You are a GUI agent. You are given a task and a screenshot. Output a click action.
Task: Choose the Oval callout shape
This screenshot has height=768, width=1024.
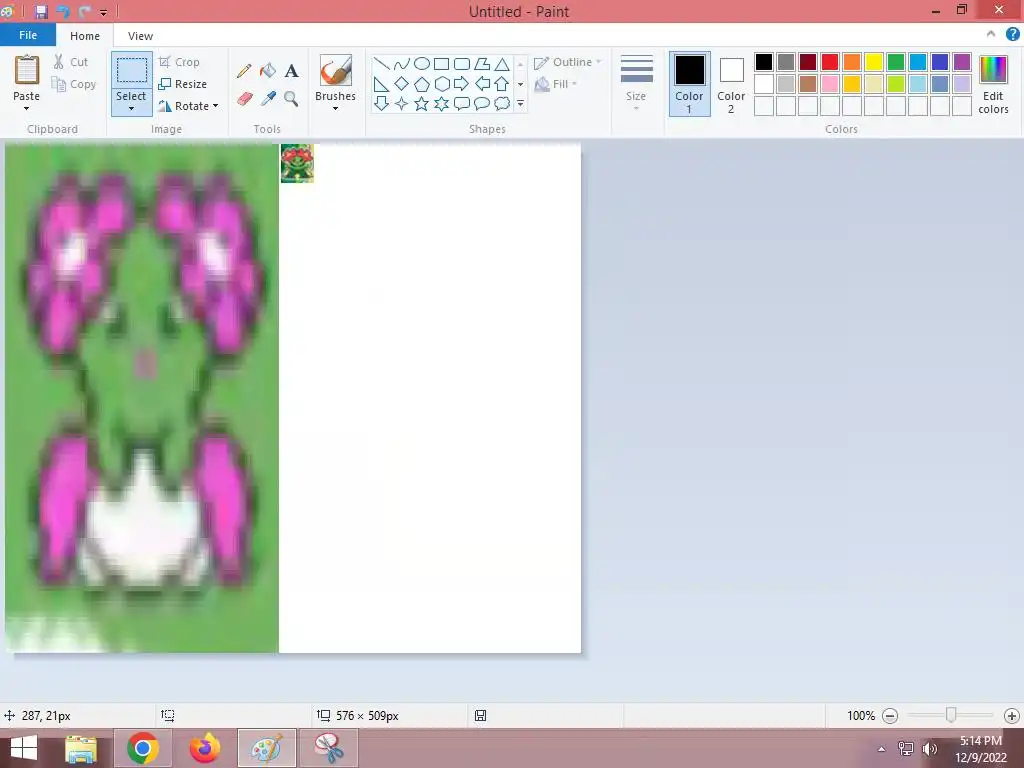click(x=482, y=103)
